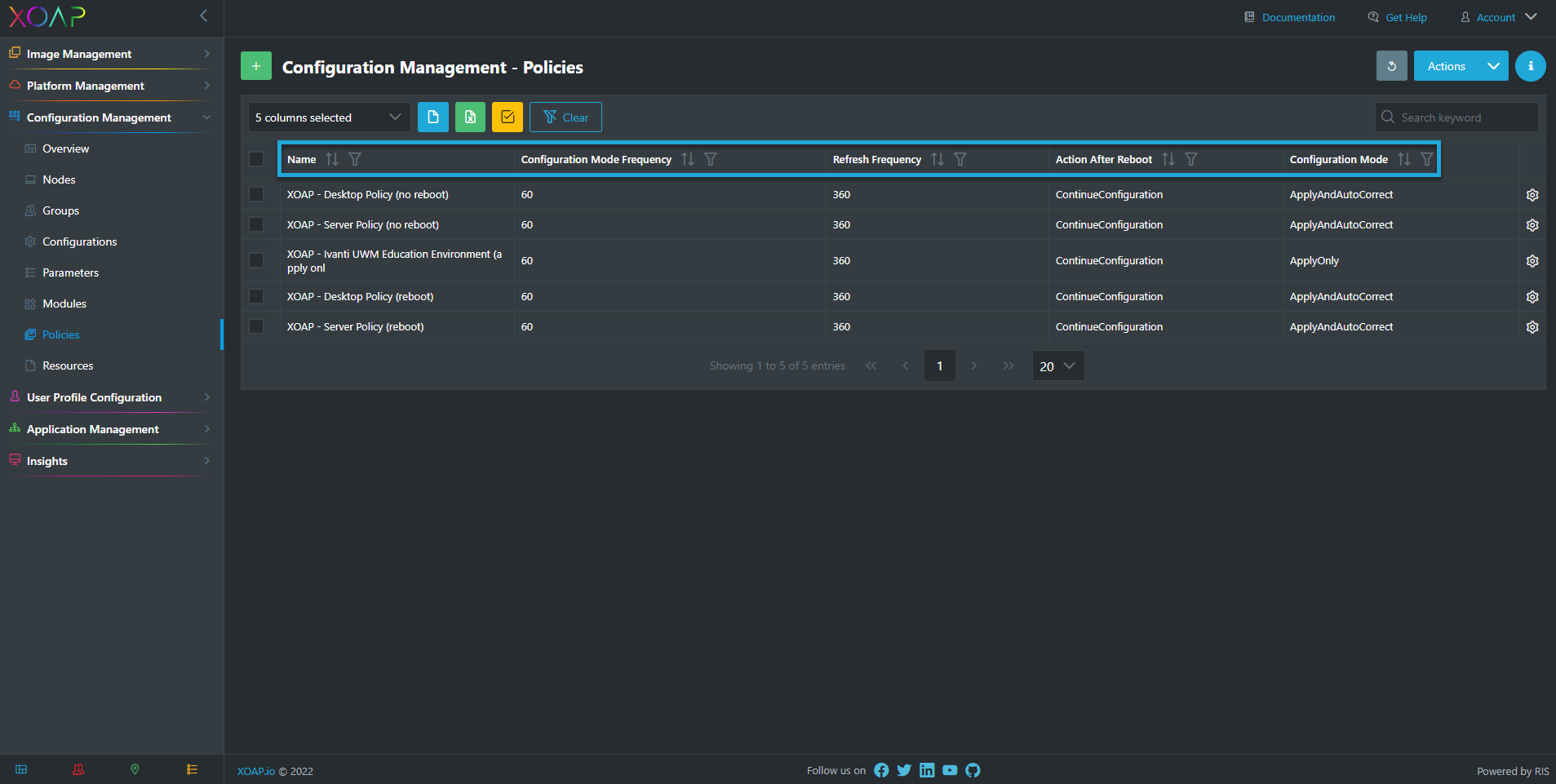Open settings gear for Ivanti UWM Education row

point(1532,261)
